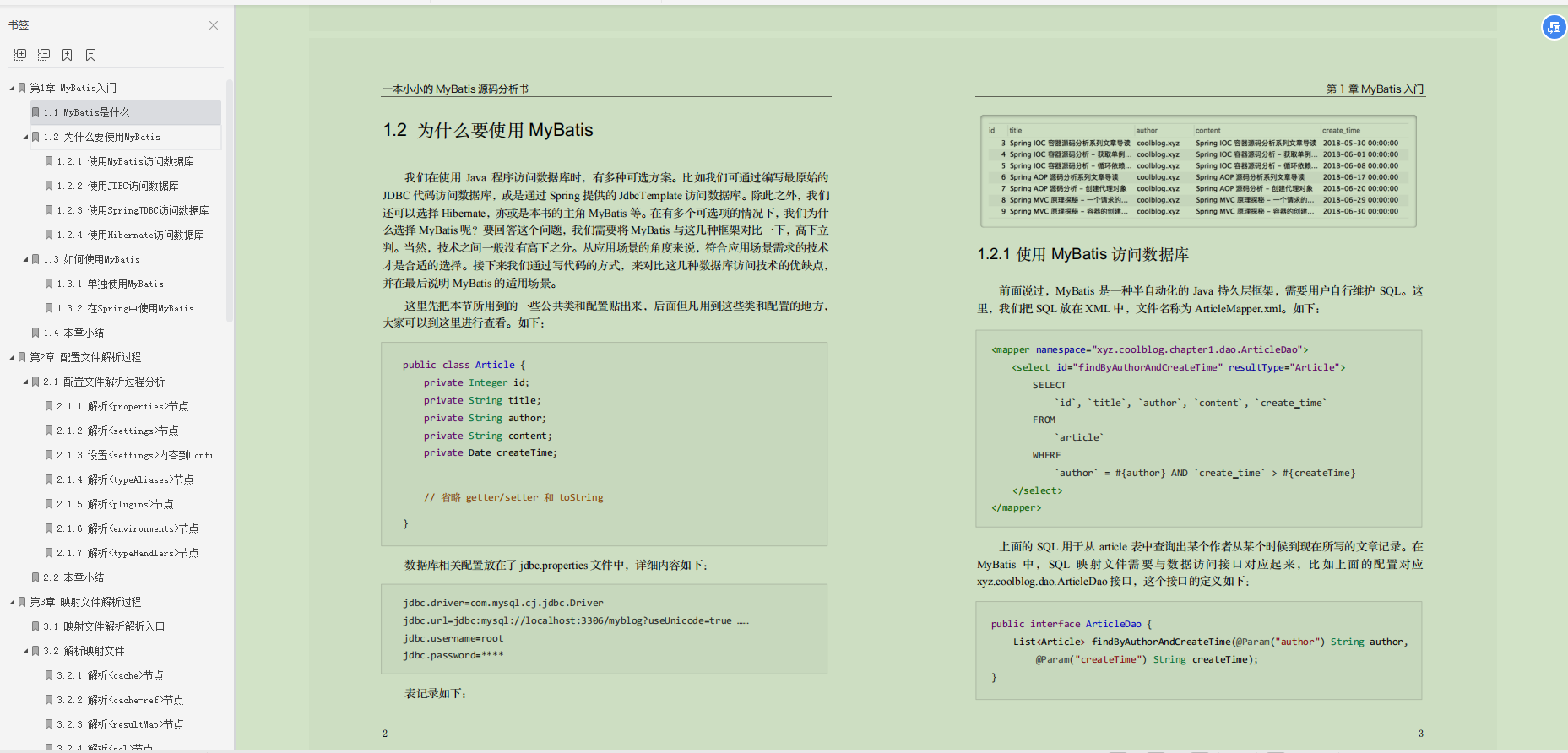Open bookmark 1.2.1 使用MyBatis访问数据库

tap(126, 161)
